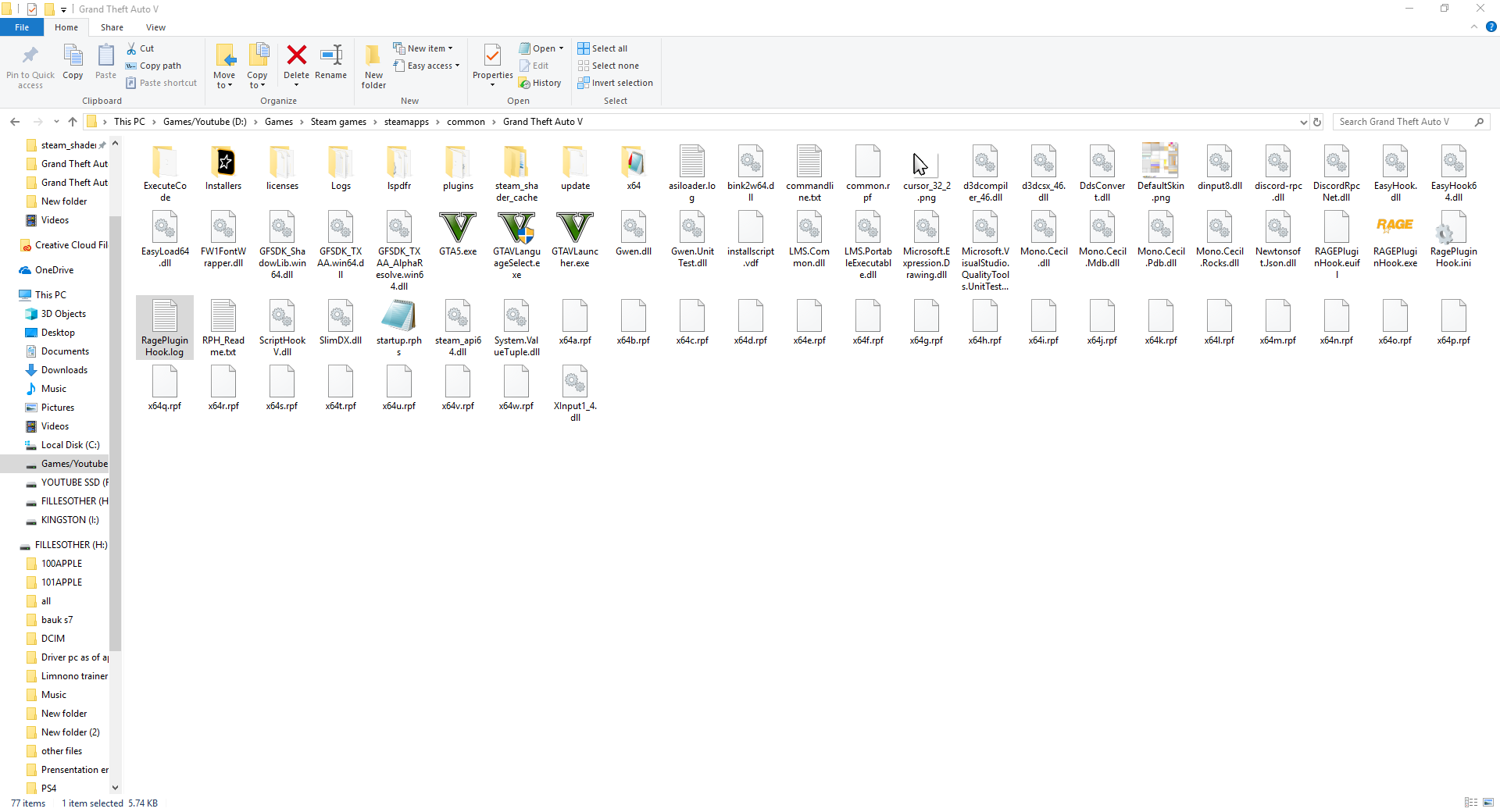Expand the address bar history dropdown
This screenshot has width=1500, height=812.
click(1303, 122)
